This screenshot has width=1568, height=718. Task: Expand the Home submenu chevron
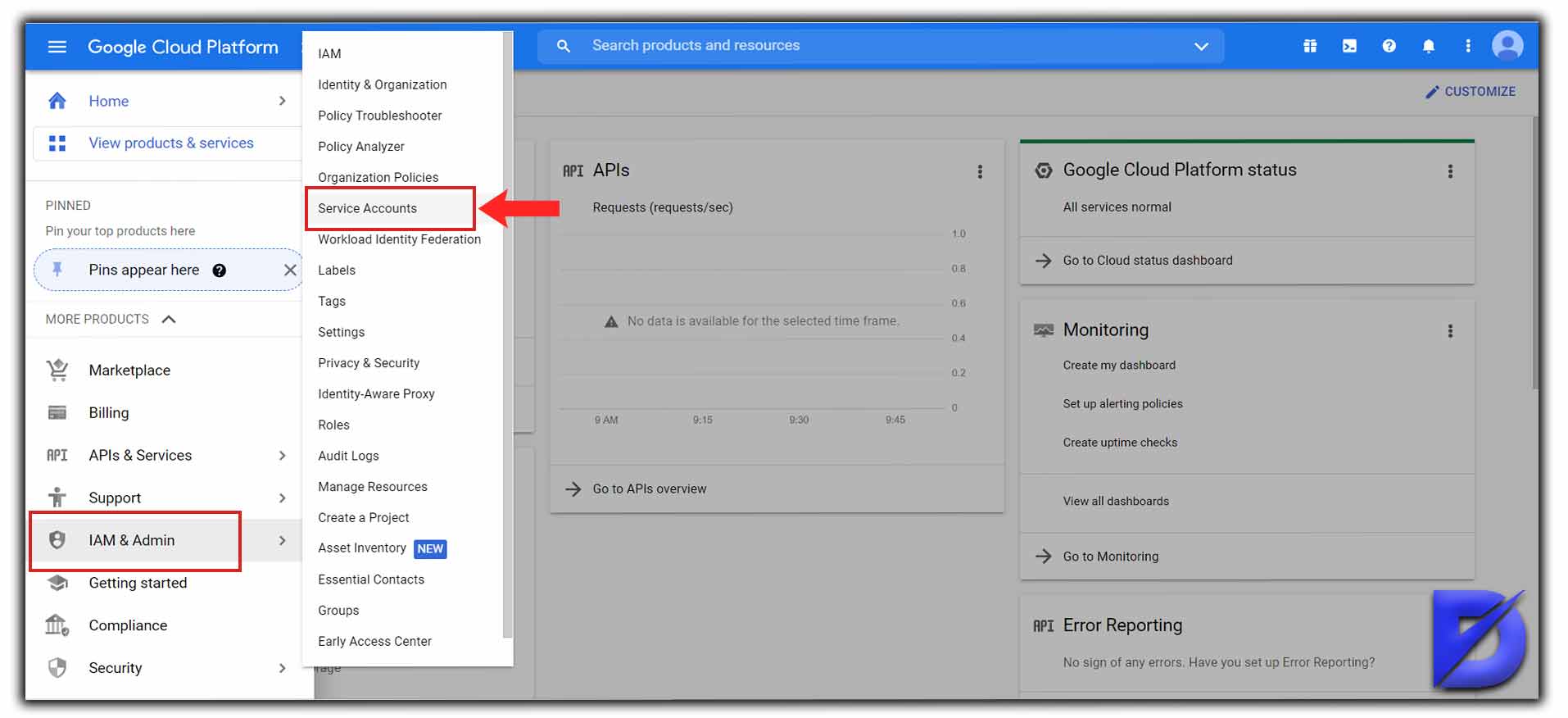[x=282, y=101]
